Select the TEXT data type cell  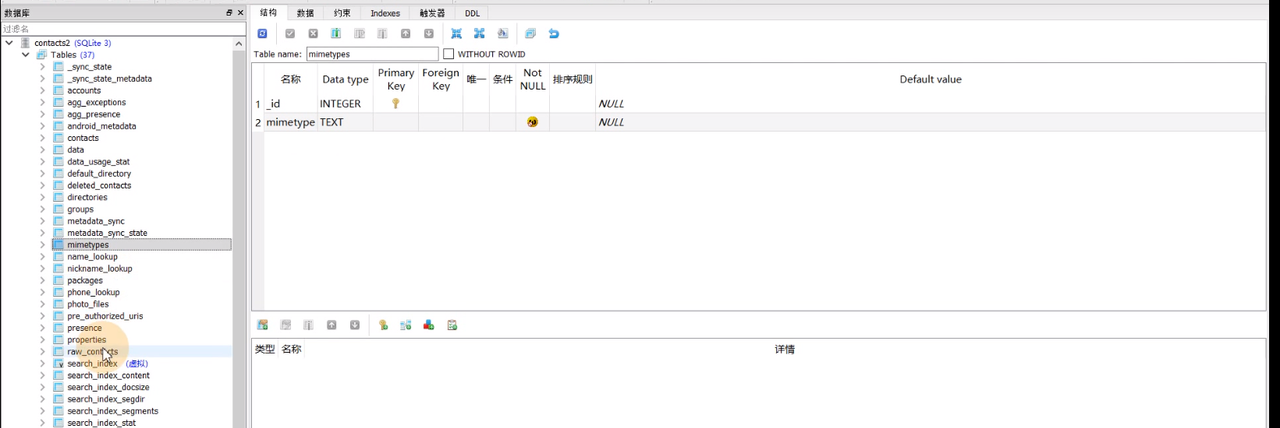point(345,122)
